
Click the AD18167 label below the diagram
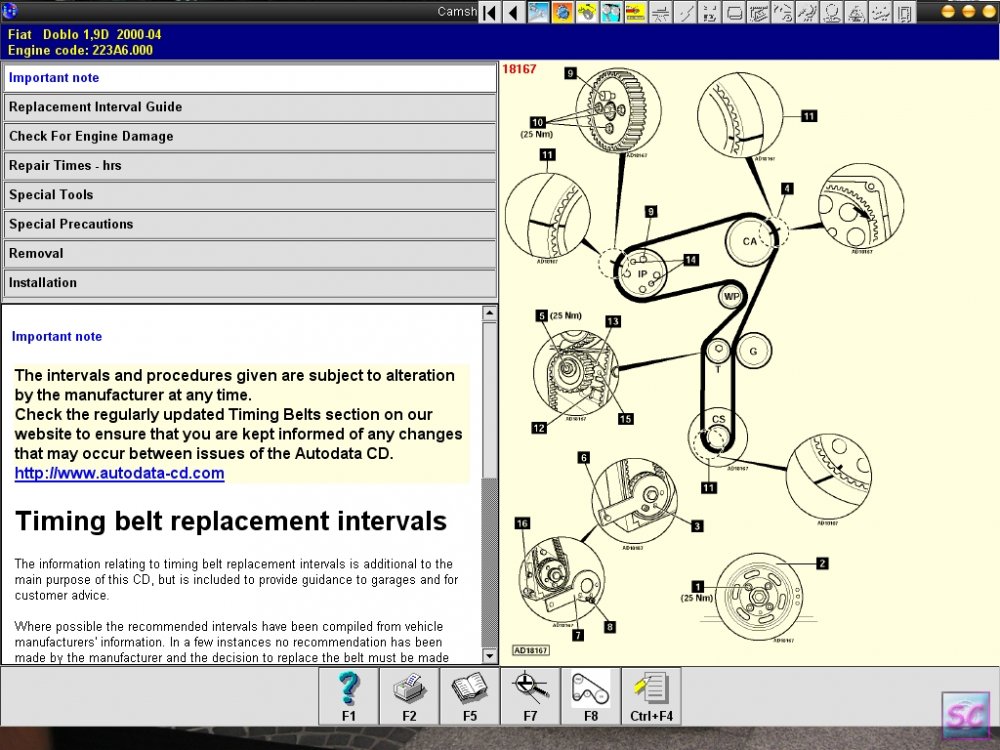pos(531,651)
